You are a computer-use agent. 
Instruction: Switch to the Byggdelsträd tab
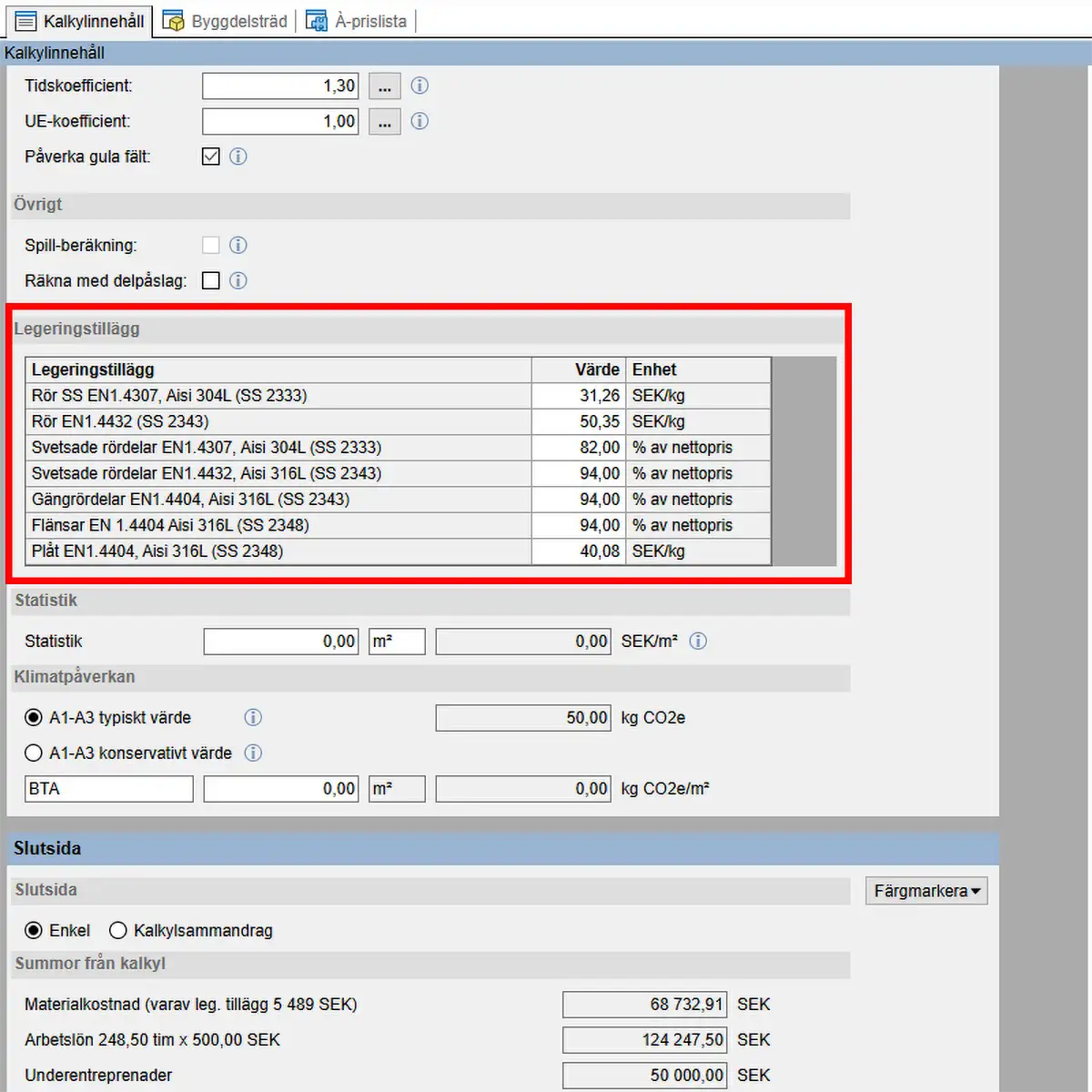[x=226, y=21]
